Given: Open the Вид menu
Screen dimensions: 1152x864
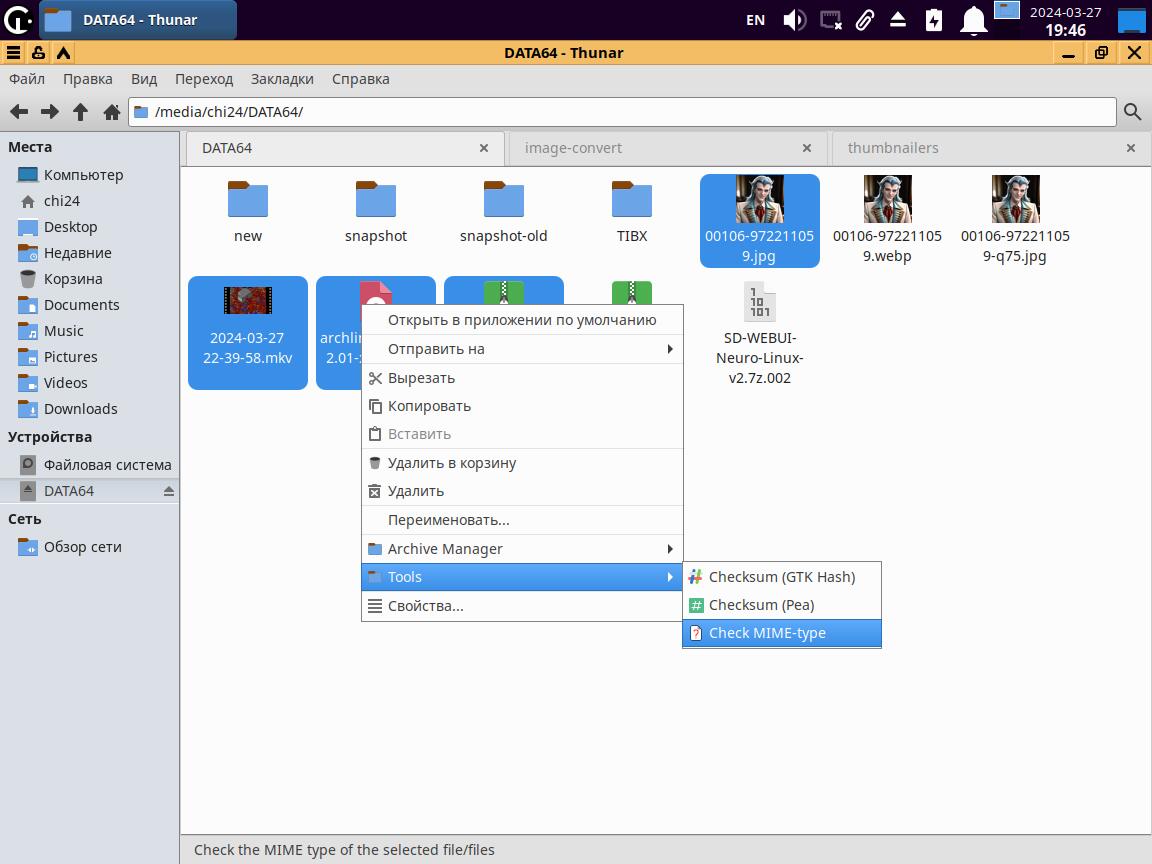Looking at the screenshot, I should coord(144,79).
